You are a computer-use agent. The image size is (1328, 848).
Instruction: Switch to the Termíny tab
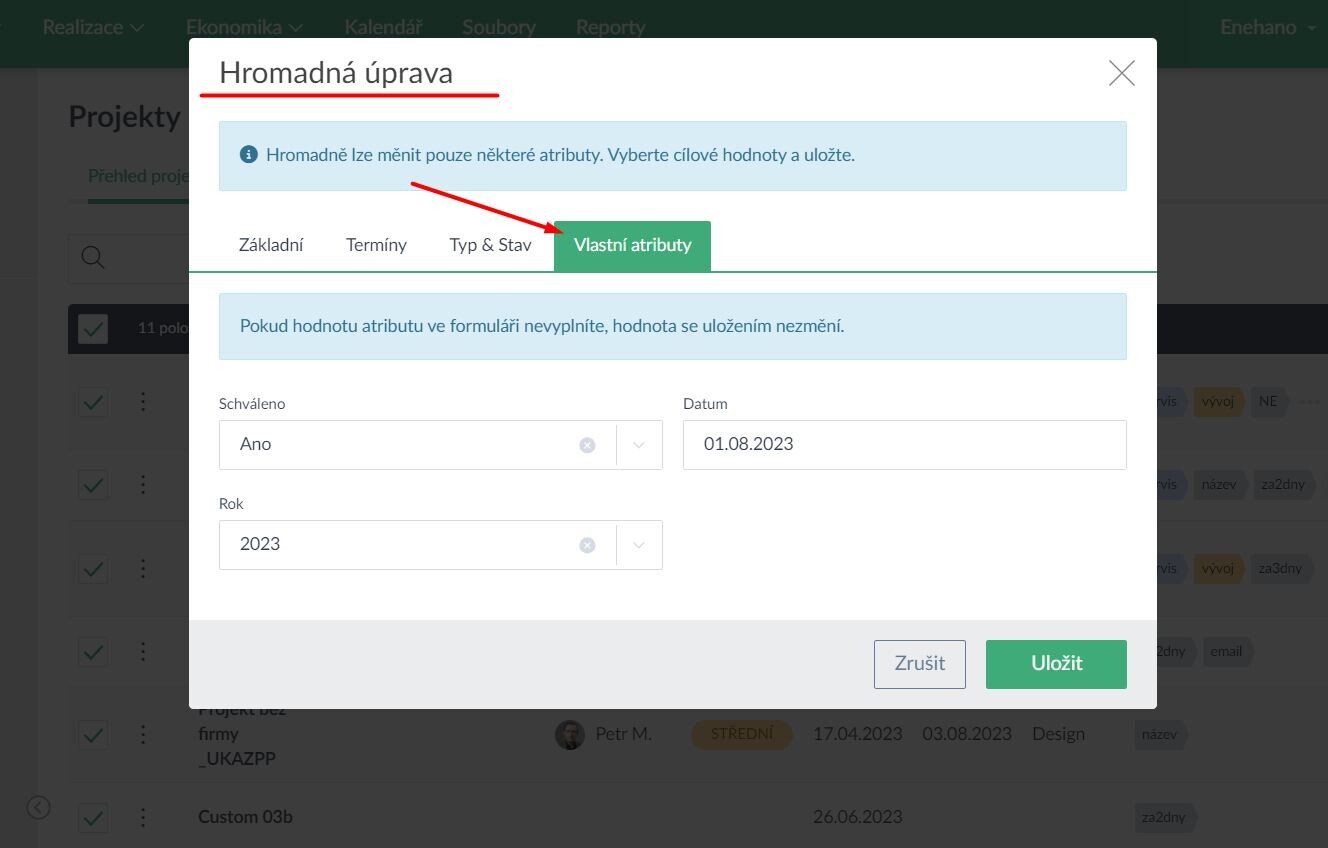[376, 245]
